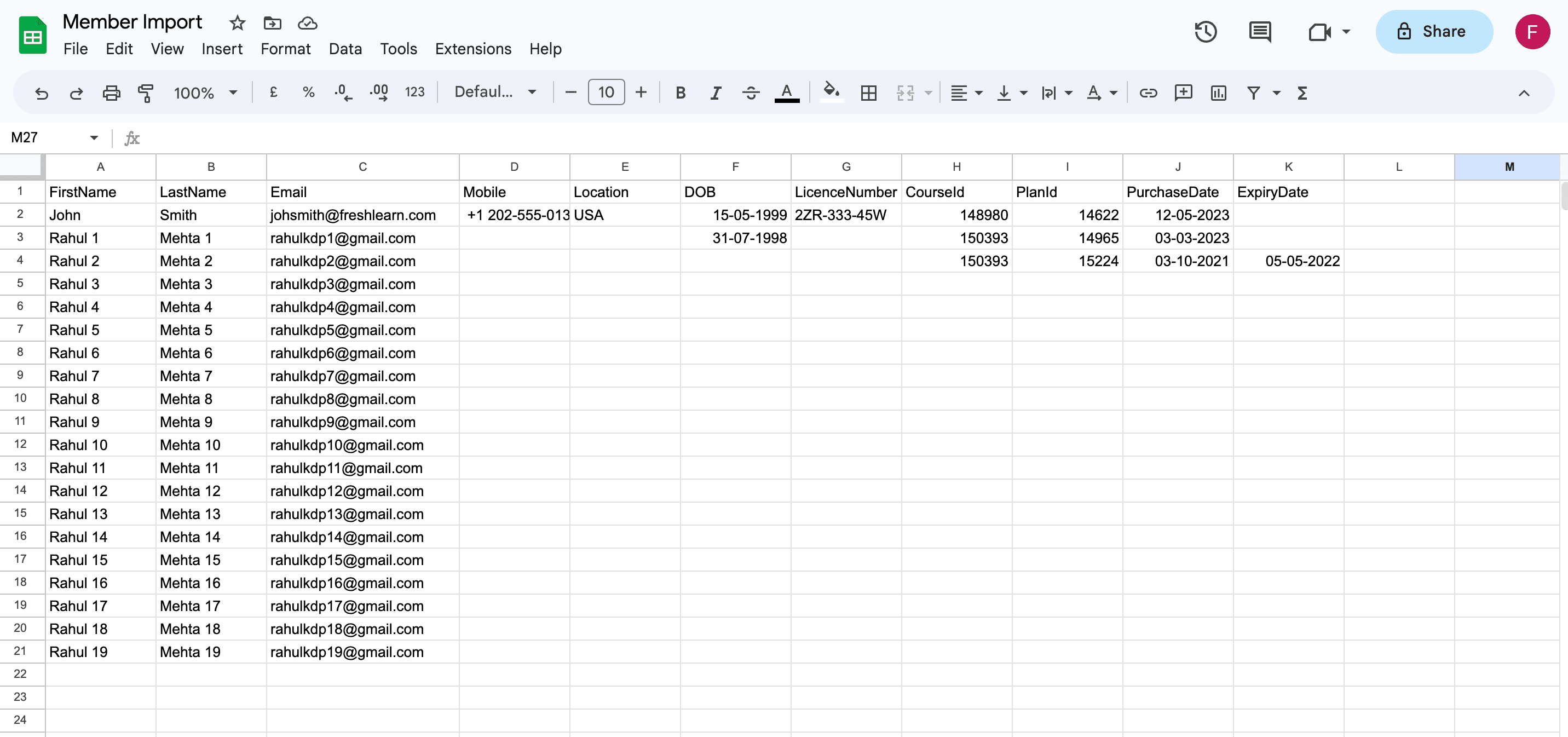The height and width of the screenshot is (737, 1568).
Task: Star the Member Import document
Action: 237,23
